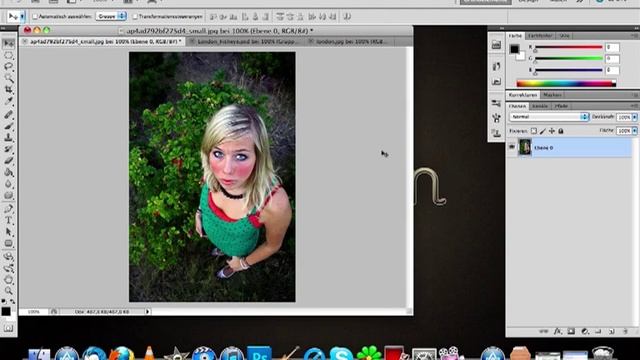Click the auto-align layers icon in options bar
Image resolution: width=640 pixels, height=360 pixels.
pos(347,17)
